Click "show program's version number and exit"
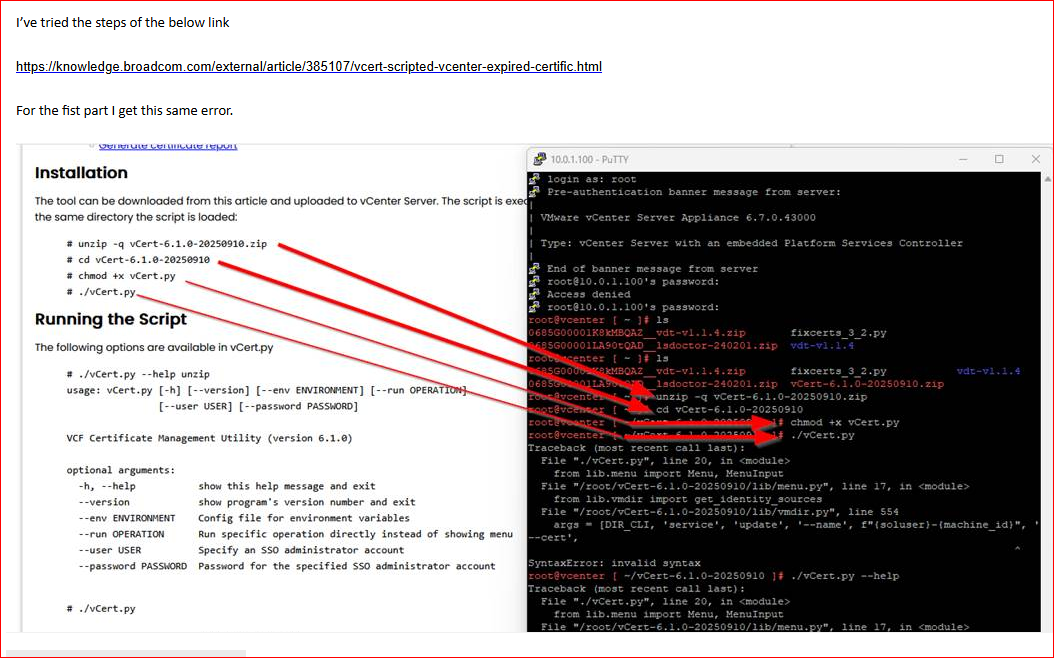 coord(307,502)
